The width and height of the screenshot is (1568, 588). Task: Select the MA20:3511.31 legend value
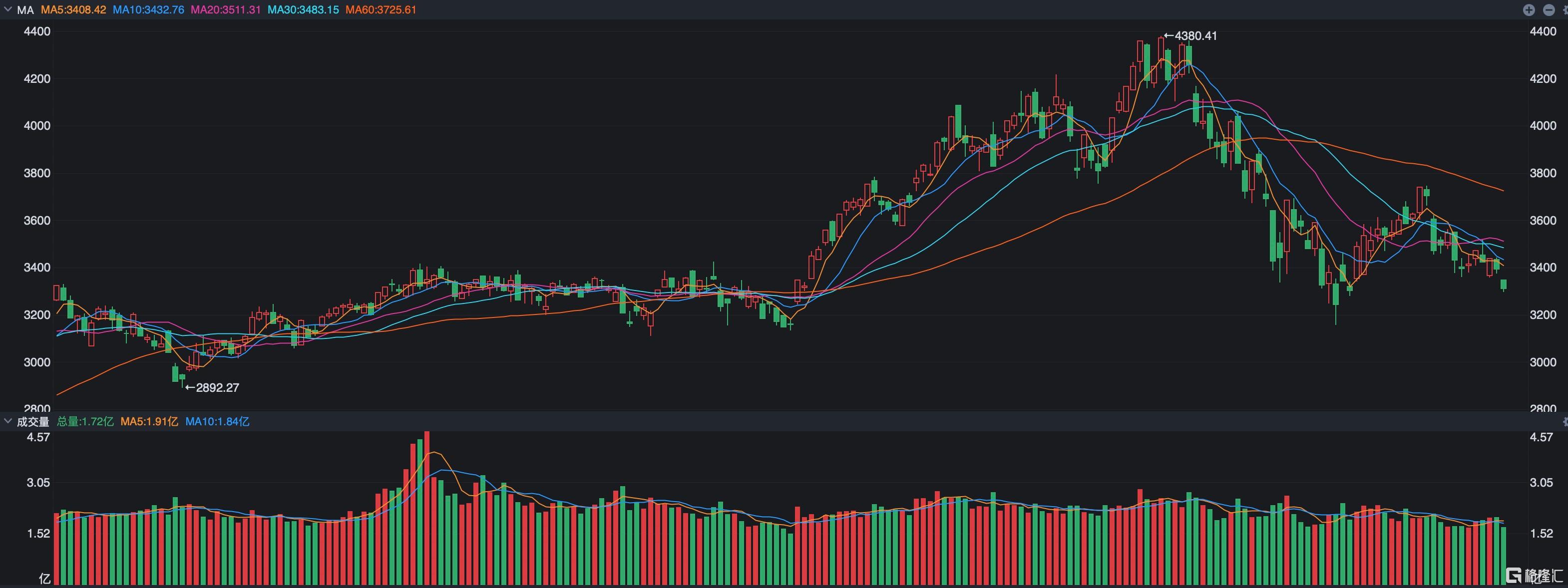(x=226, y=10)
